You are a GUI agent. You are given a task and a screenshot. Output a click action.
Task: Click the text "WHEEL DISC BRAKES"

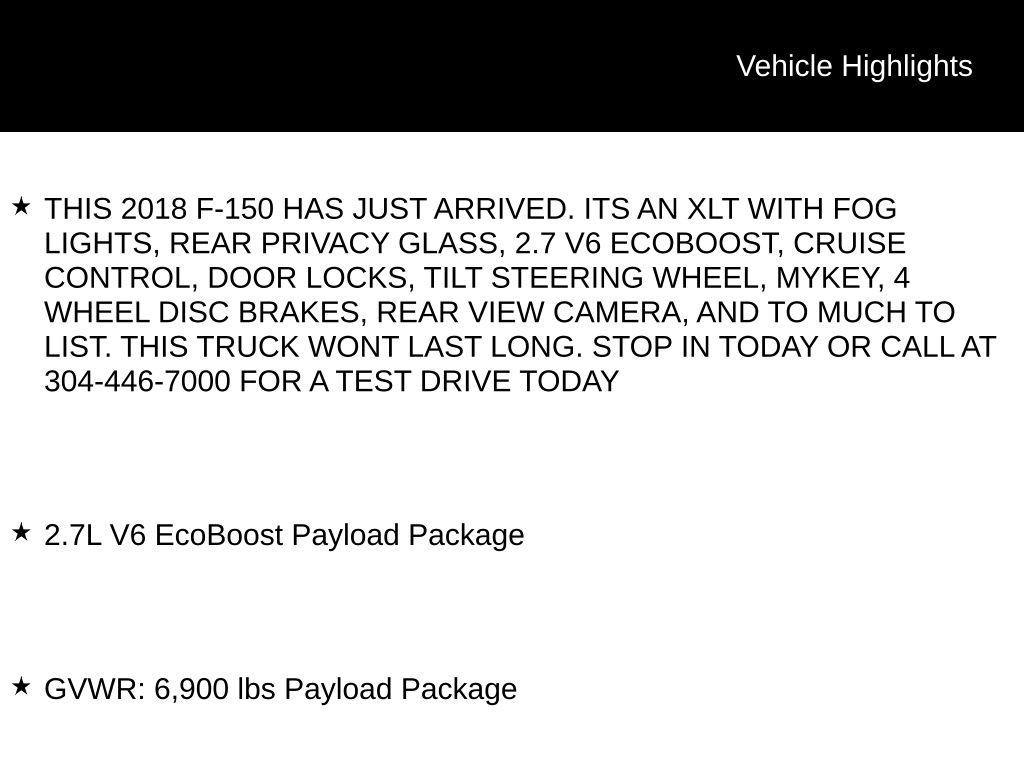tap(205, 312)
